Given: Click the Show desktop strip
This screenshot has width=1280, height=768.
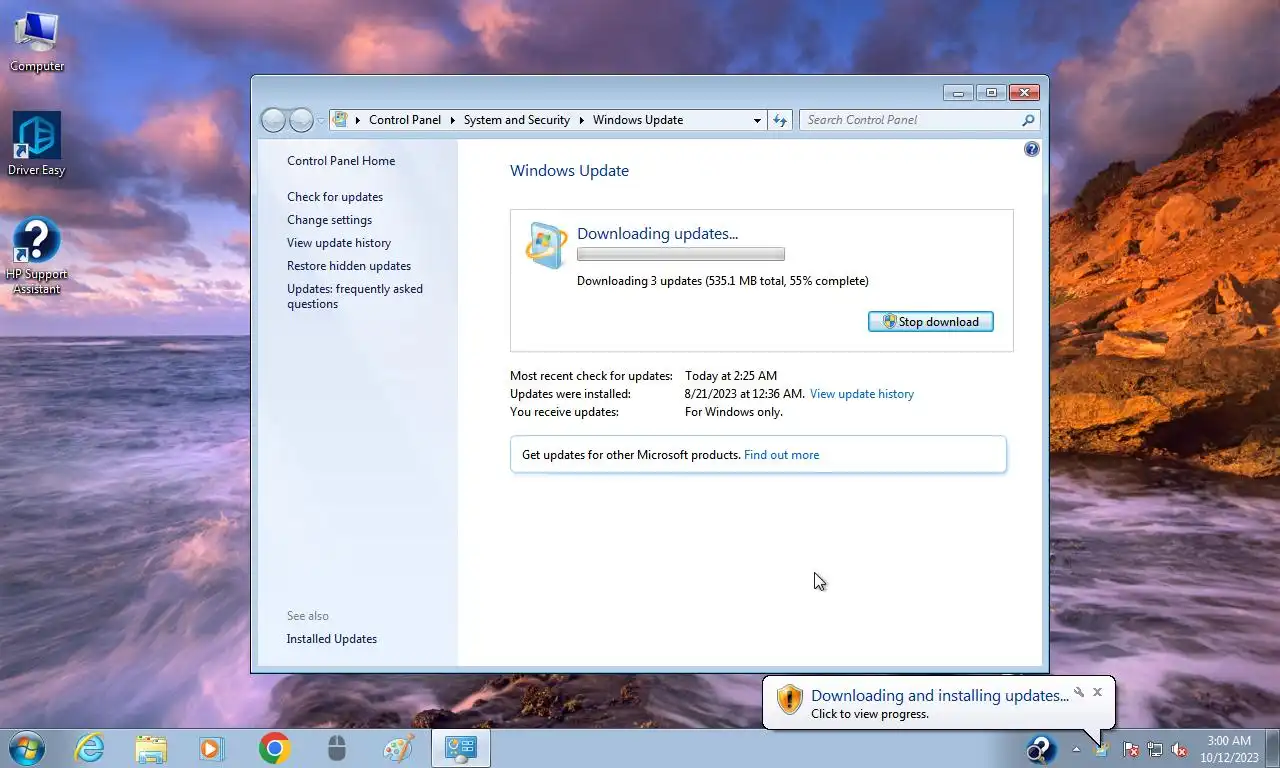Looking at the screenshot, I should click(1272, 749).
